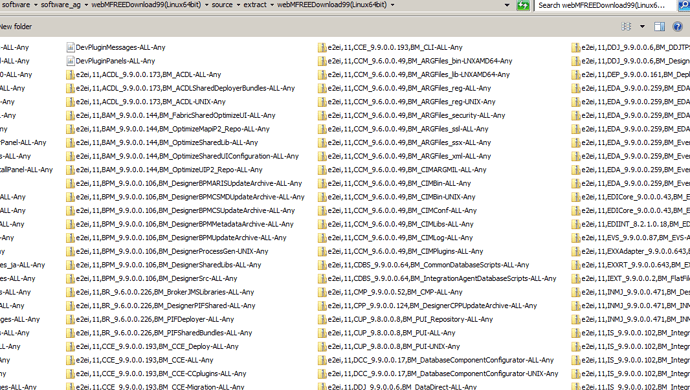Navigate to 'source' in the breadcrumb

[x=222, y=5]
